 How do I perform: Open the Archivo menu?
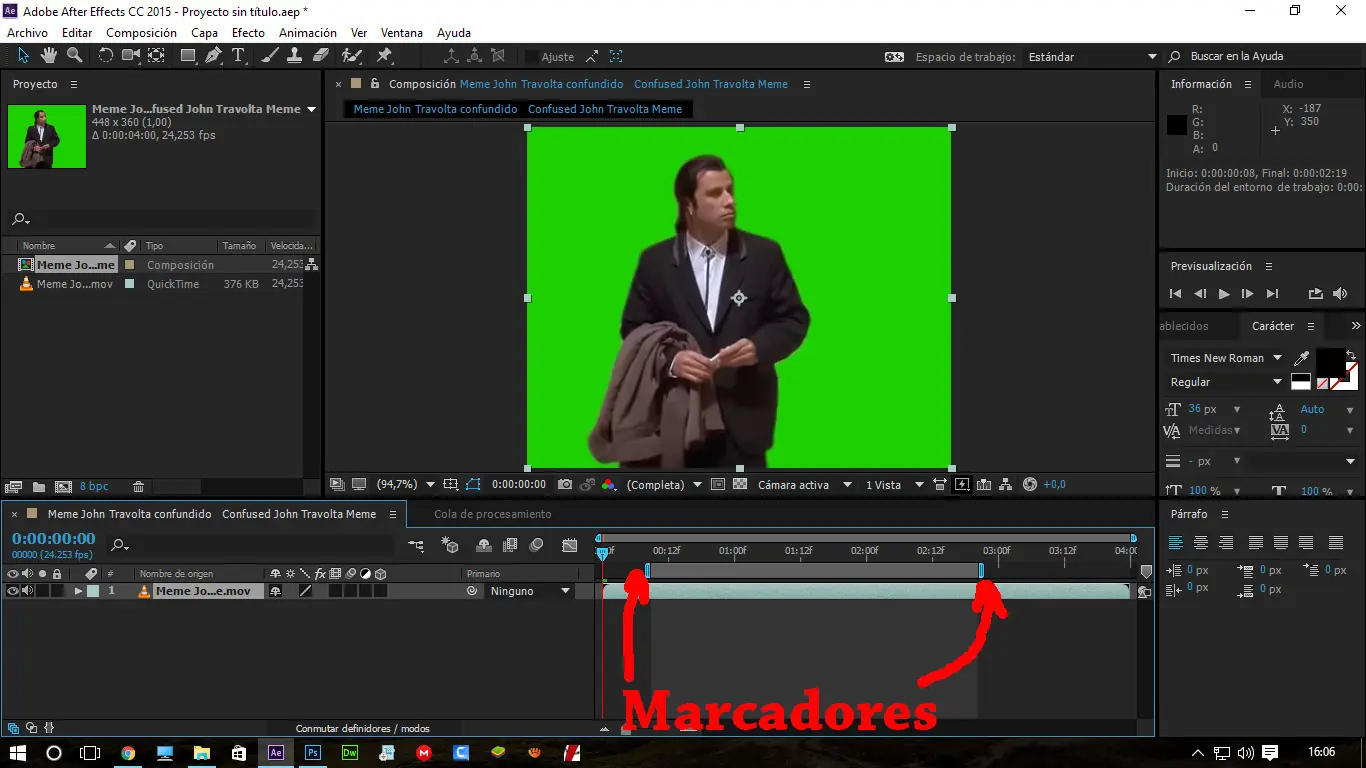(27, 33)
